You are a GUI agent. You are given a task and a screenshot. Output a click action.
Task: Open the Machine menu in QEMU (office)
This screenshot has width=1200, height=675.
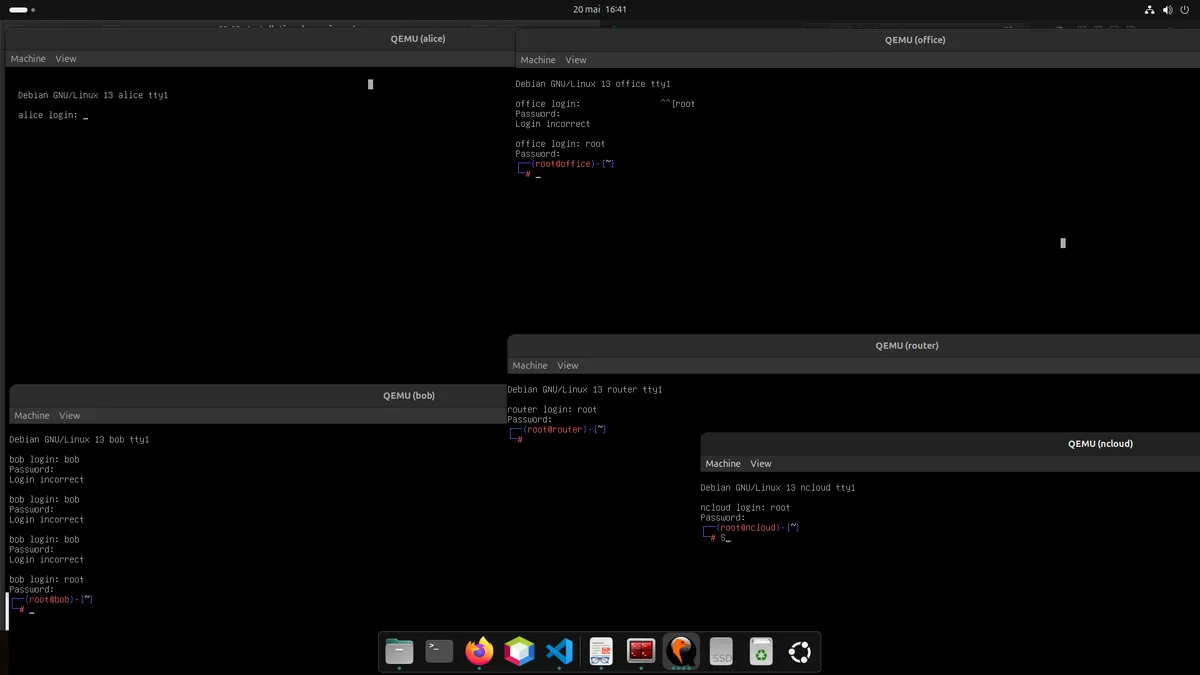pyautogui.click(x=538, y=60)
